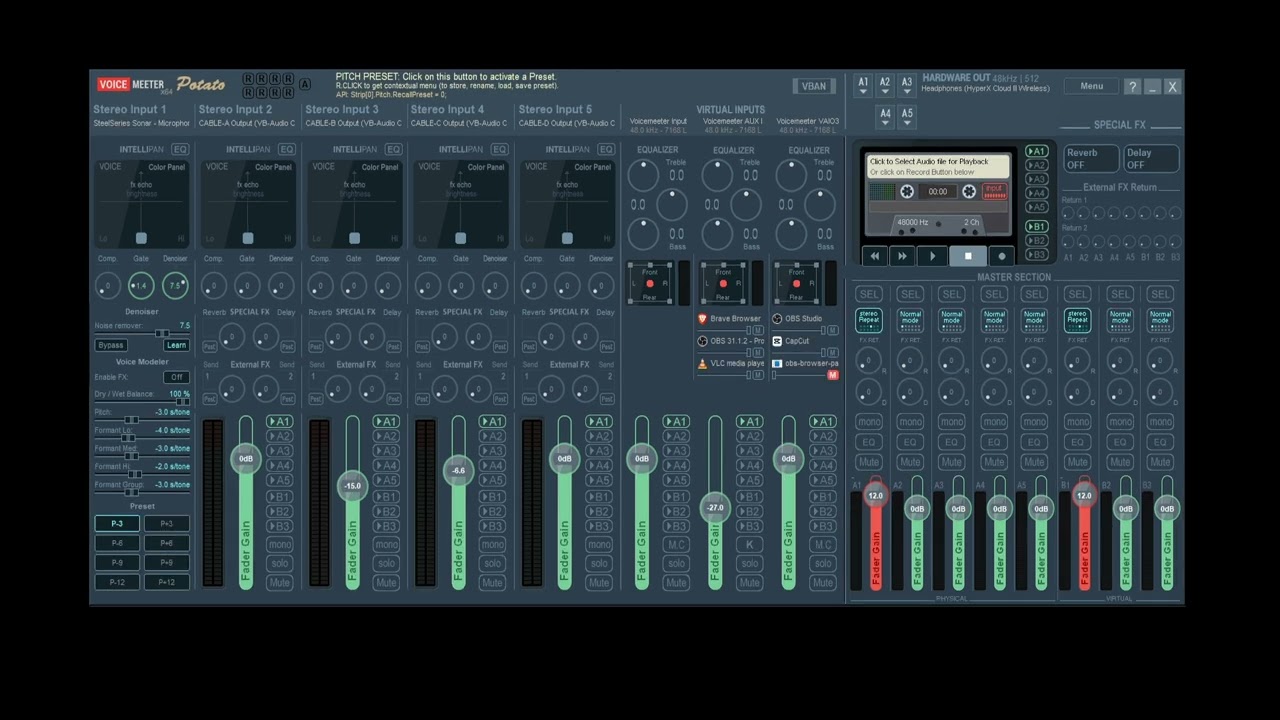Open the A4 hardware out device selector
Image resolution: width=1280 pixels, height=720 pixels.
pyautogui.click(x=885, y=117)
